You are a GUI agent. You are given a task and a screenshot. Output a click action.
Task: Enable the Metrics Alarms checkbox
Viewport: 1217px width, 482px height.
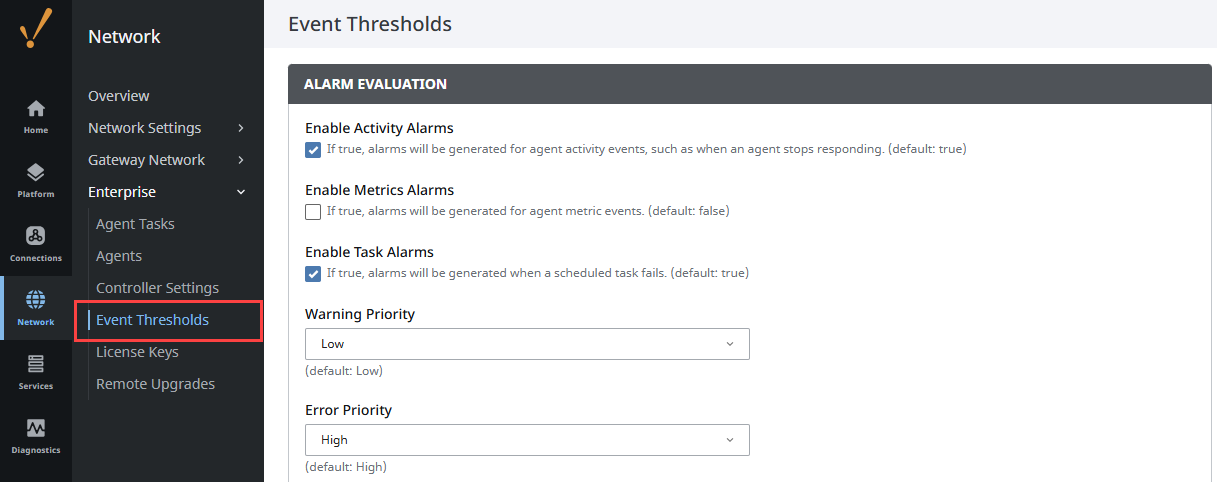[313, 211]
